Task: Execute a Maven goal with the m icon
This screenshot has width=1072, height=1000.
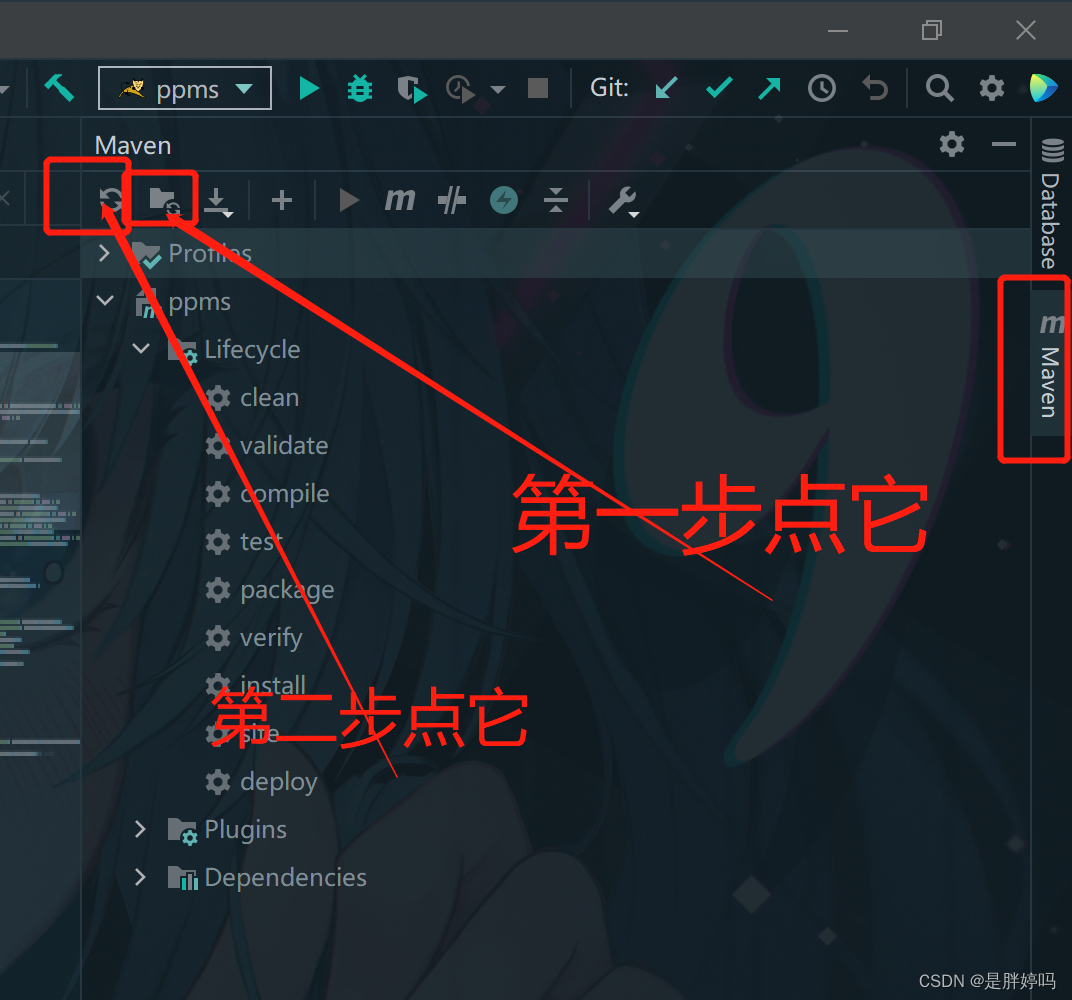Action: coord(400,200)
